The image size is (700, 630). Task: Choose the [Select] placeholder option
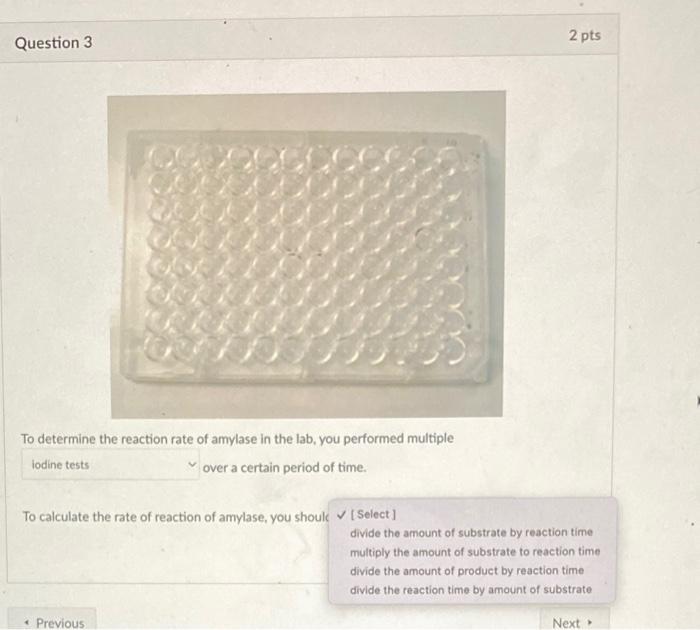pyautogui.click(x=373, y=514)
